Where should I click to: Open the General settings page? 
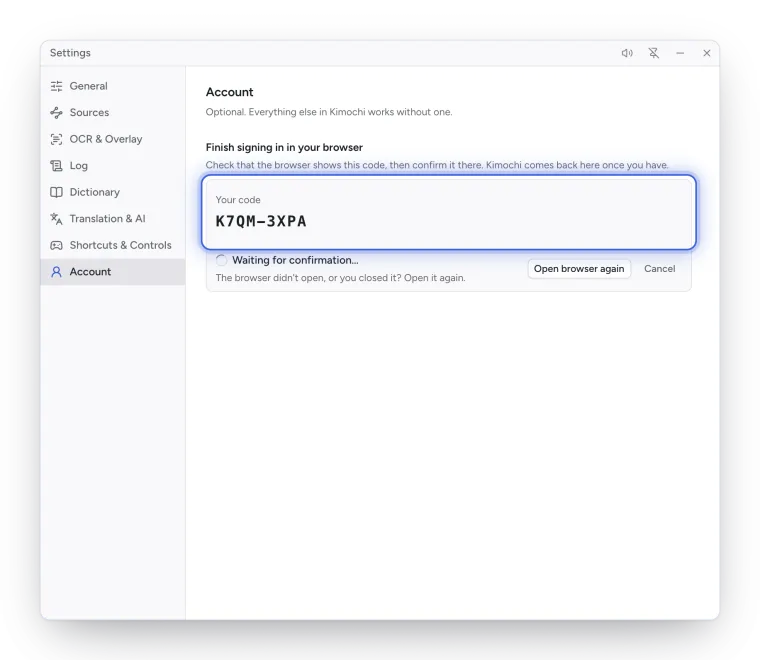click(113, 86)
